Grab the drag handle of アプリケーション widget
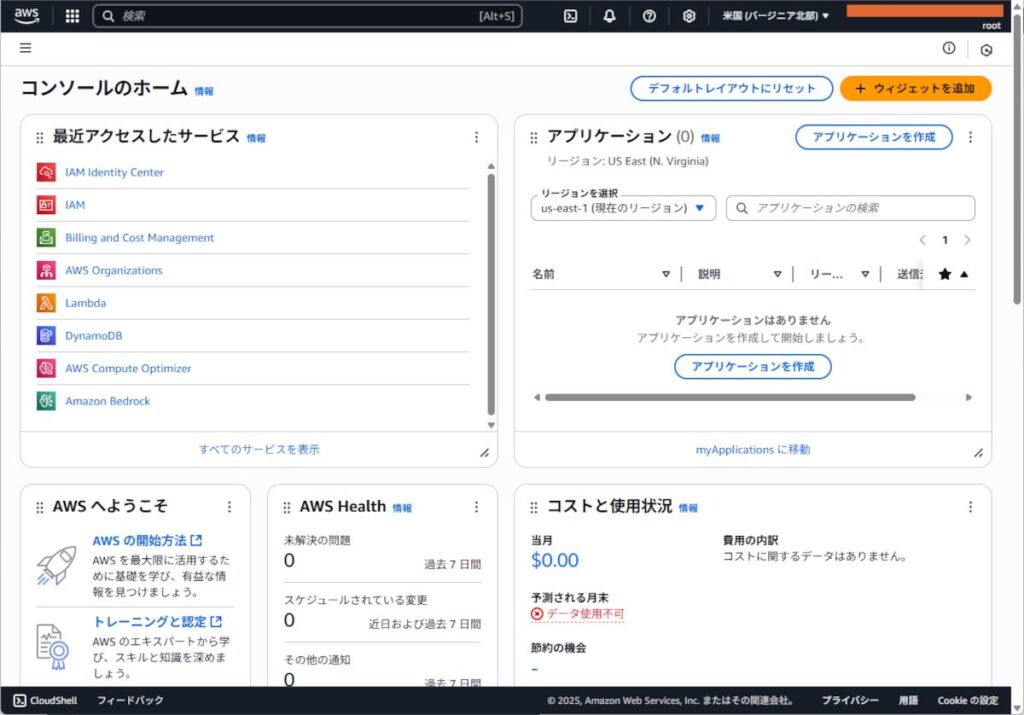The width and height of the screenshot is (1024, 715). [534, 138]
